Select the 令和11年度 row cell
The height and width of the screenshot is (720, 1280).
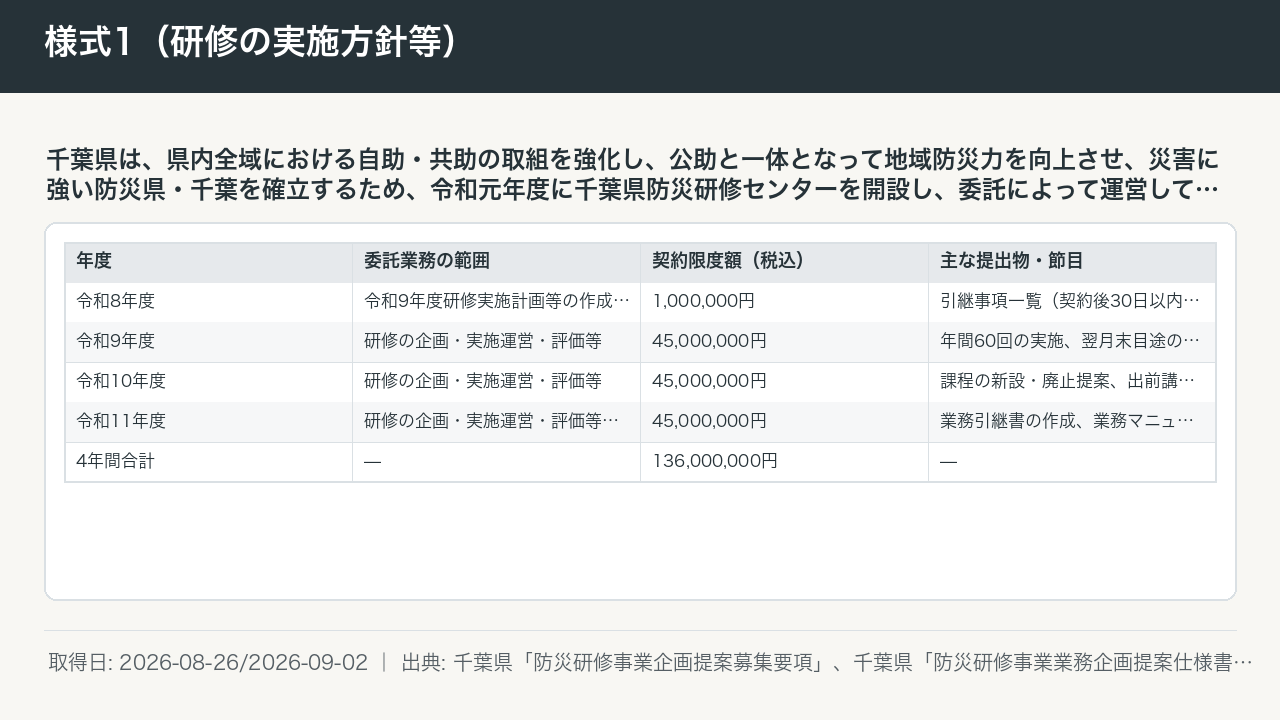pyautogui.click(x=209, y=421)
